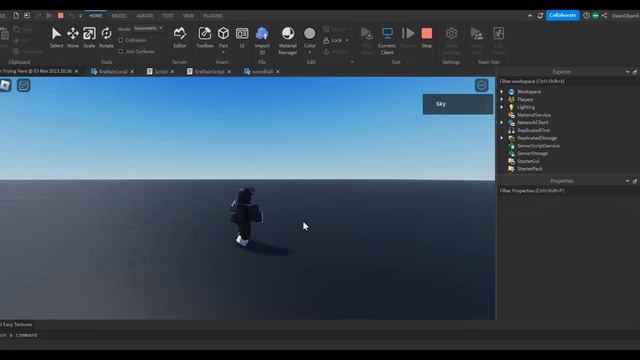Stop the running playtest
The height and width of the screenshot is (360, 640).
[x=427, y=37]
